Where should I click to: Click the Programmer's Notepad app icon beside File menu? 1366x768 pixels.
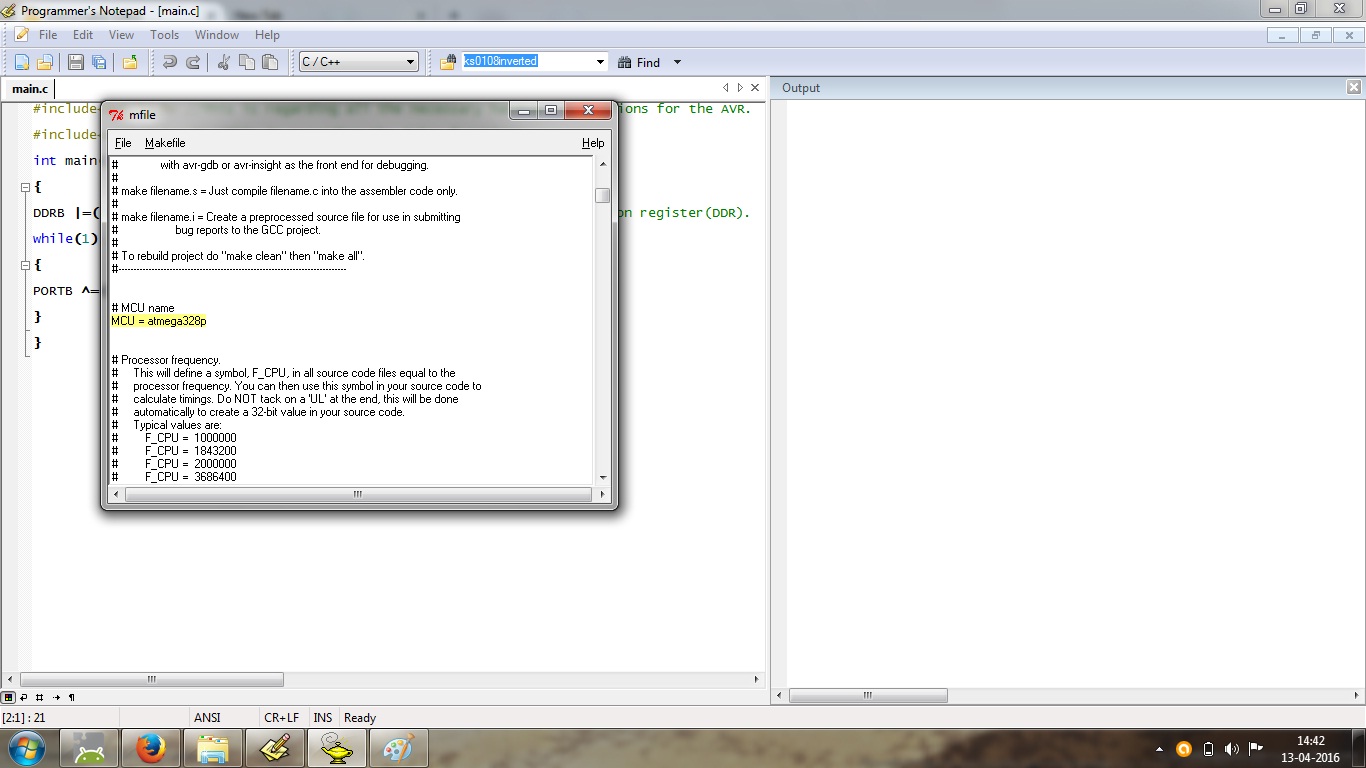click(x=21, y=35)
